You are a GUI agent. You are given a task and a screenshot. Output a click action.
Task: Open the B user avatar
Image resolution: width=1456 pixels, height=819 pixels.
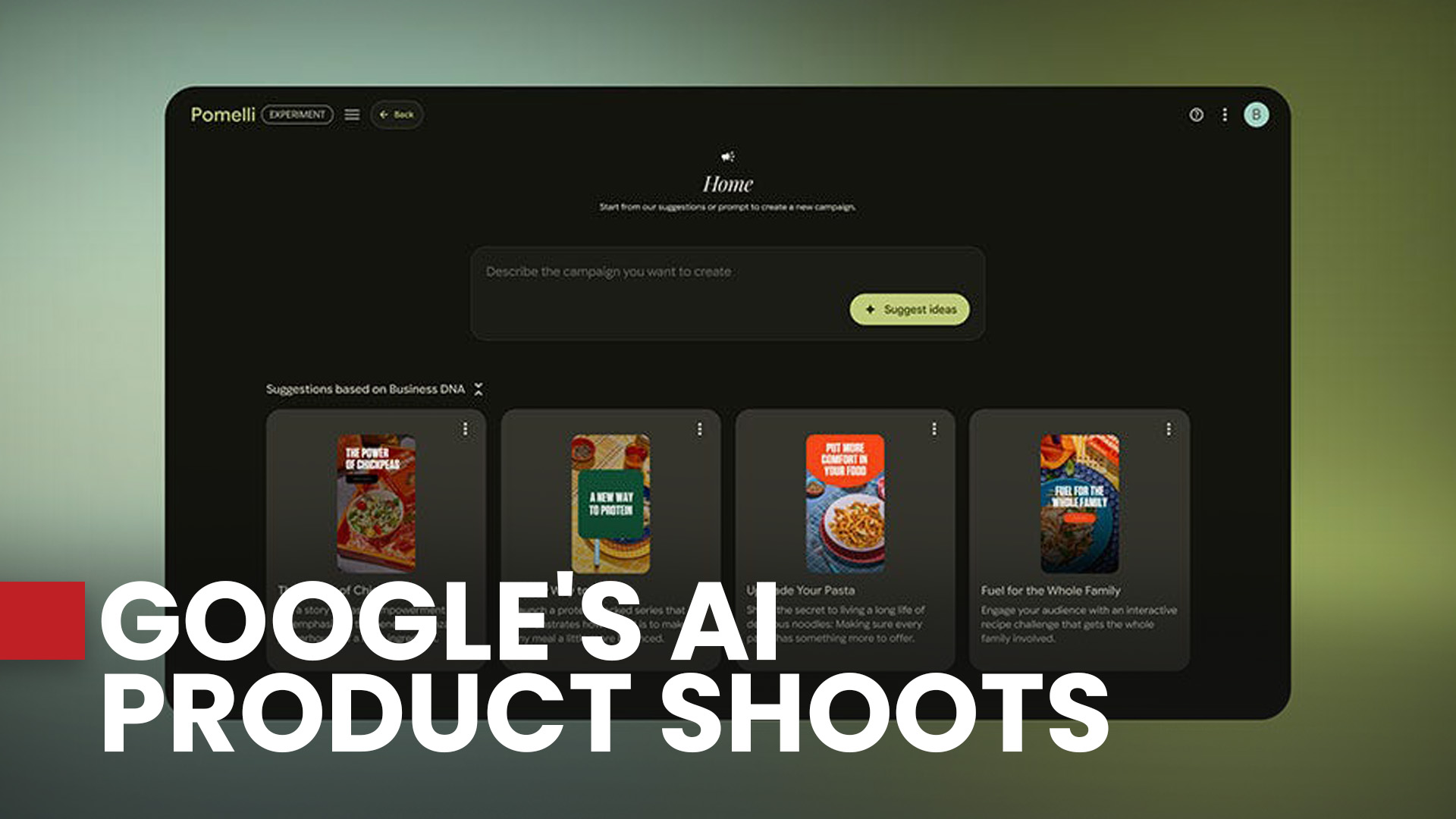pos(1256,115)
